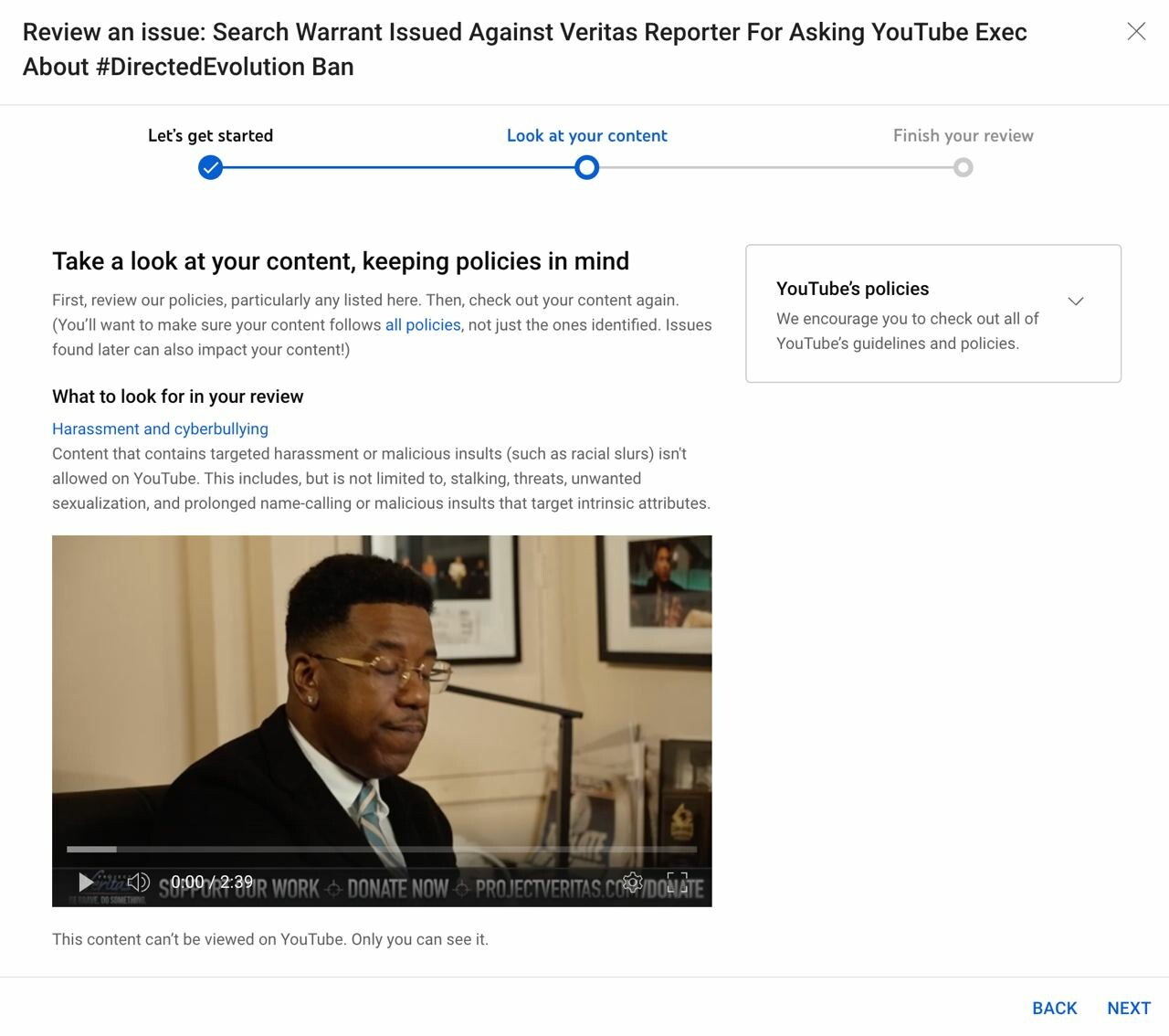Image resolution: width=1169 pixels, height=1036 pixels.
Task: Select the 'Finish your review' step label
Action: click(x=964, y=135)
